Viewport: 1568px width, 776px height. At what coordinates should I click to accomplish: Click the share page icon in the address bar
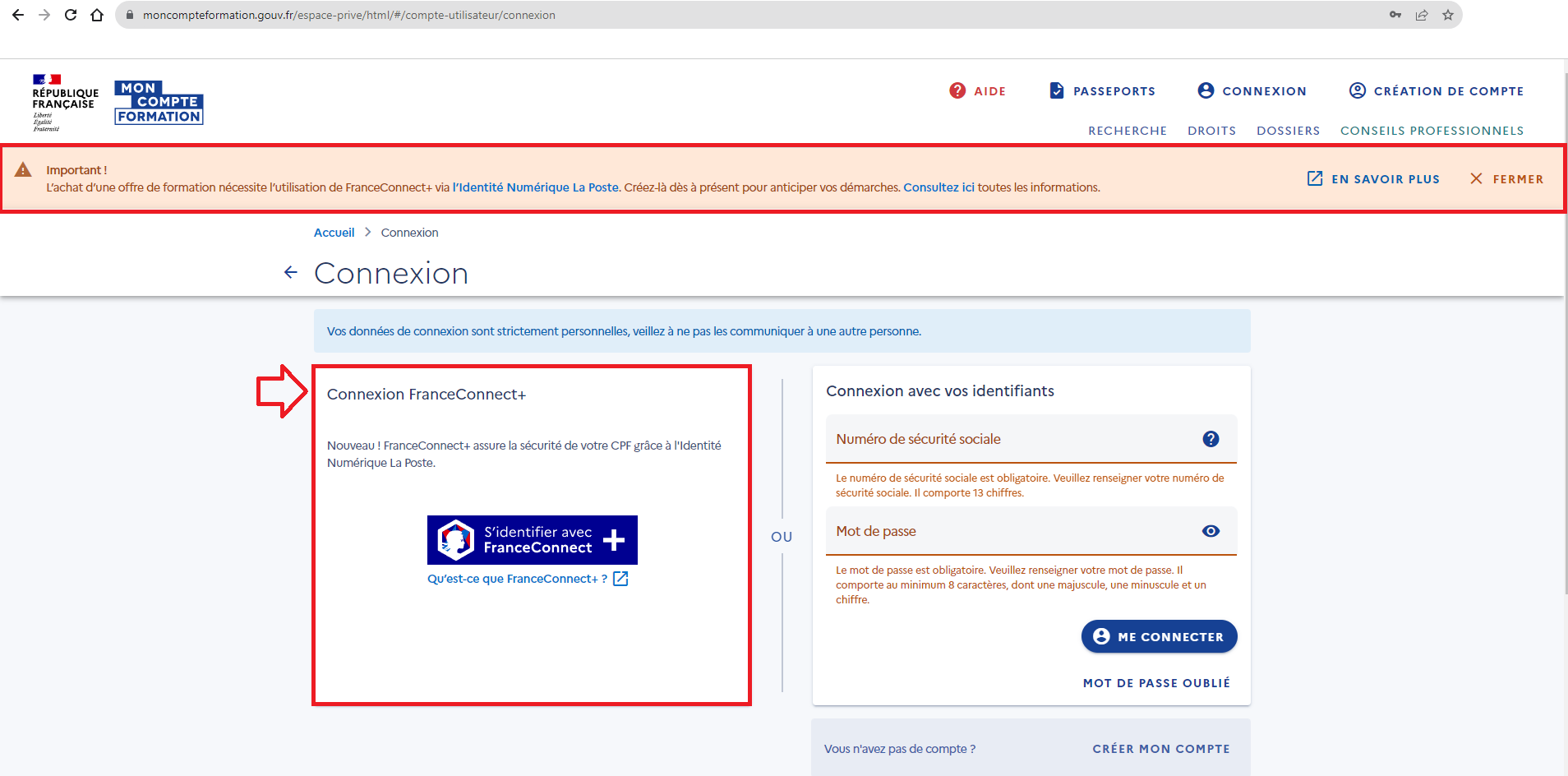(1422, 15)
